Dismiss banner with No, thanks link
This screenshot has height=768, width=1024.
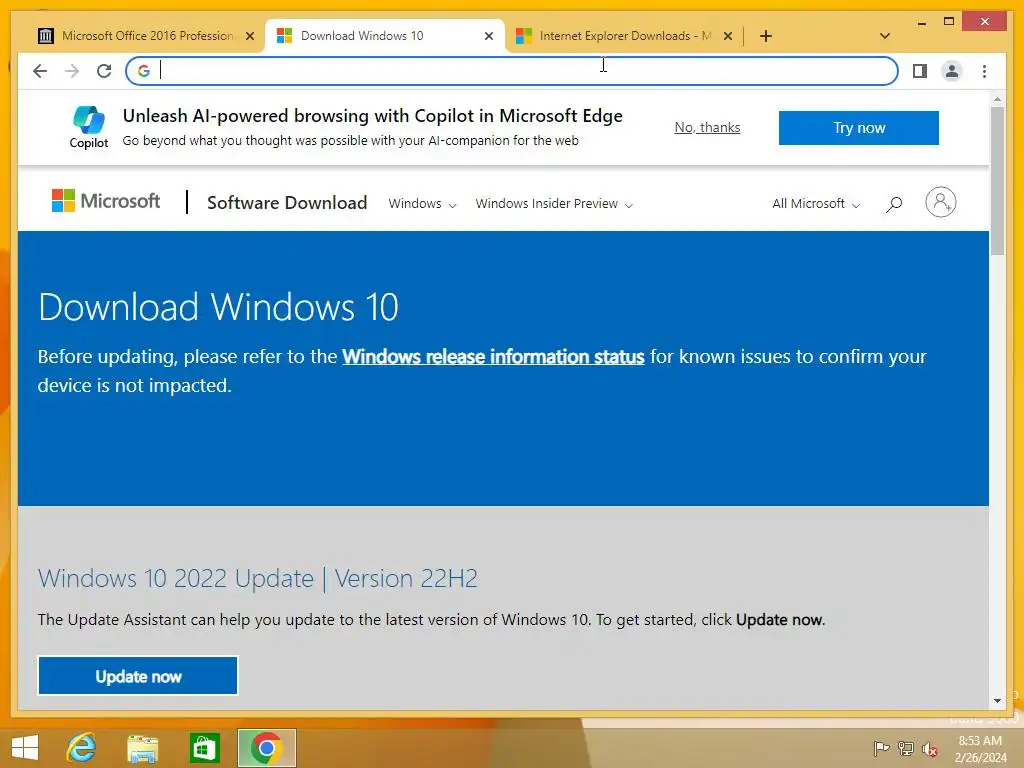click(x=707, y=127)
